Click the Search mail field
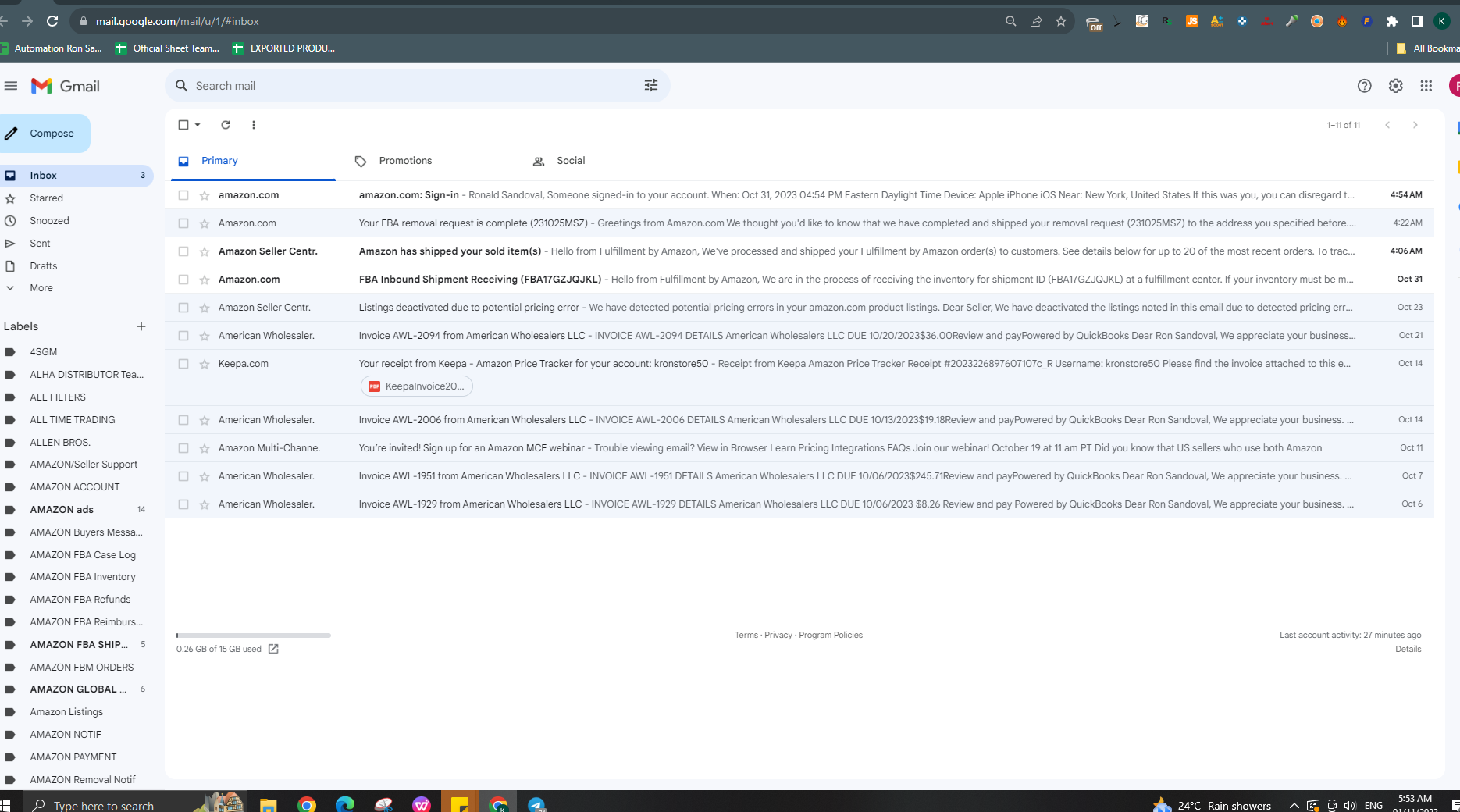Image resolution: width=1460 pixels, height=812 pixels. [418, 86]
